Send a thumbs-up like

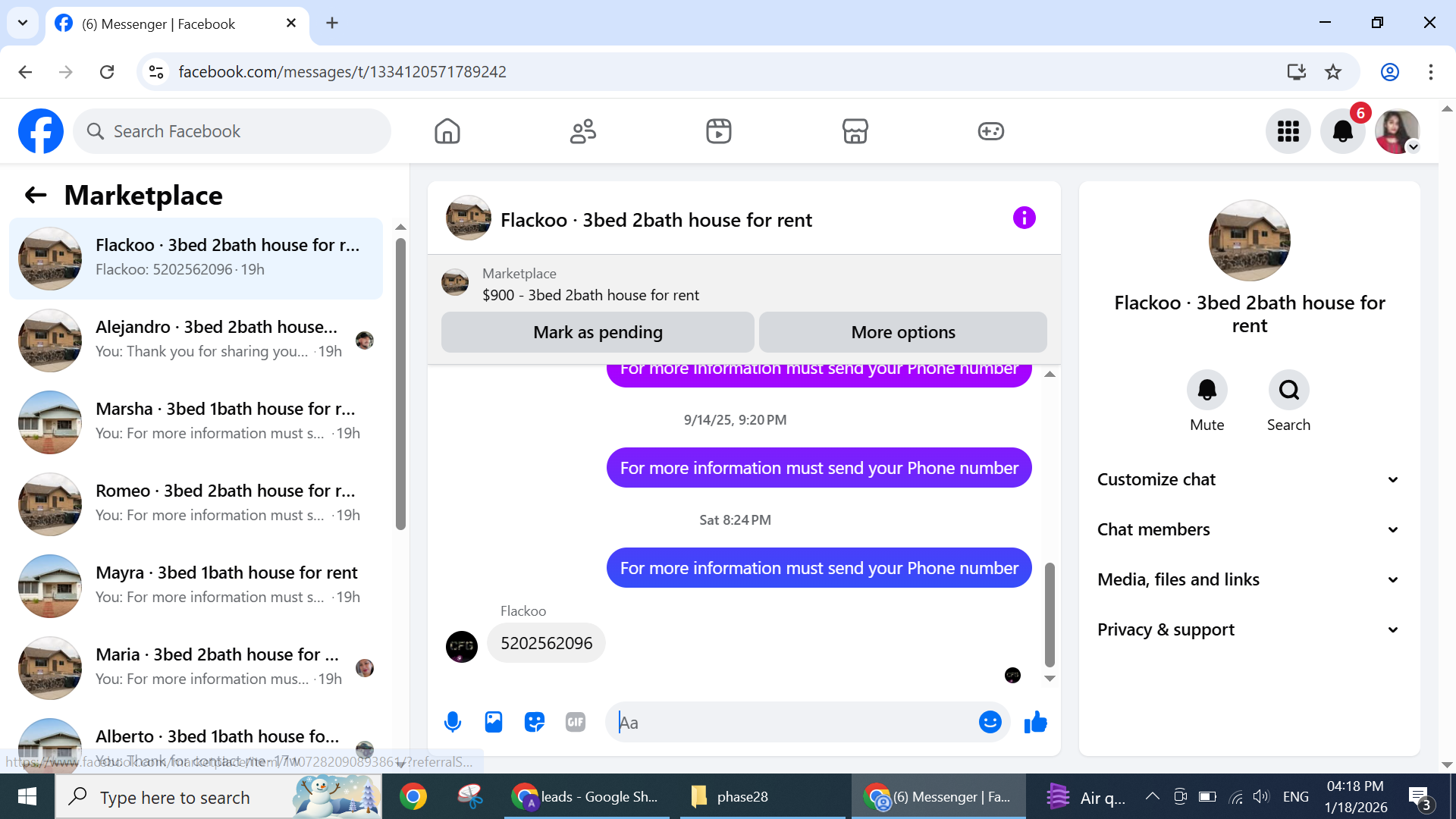coord(1035,722)
